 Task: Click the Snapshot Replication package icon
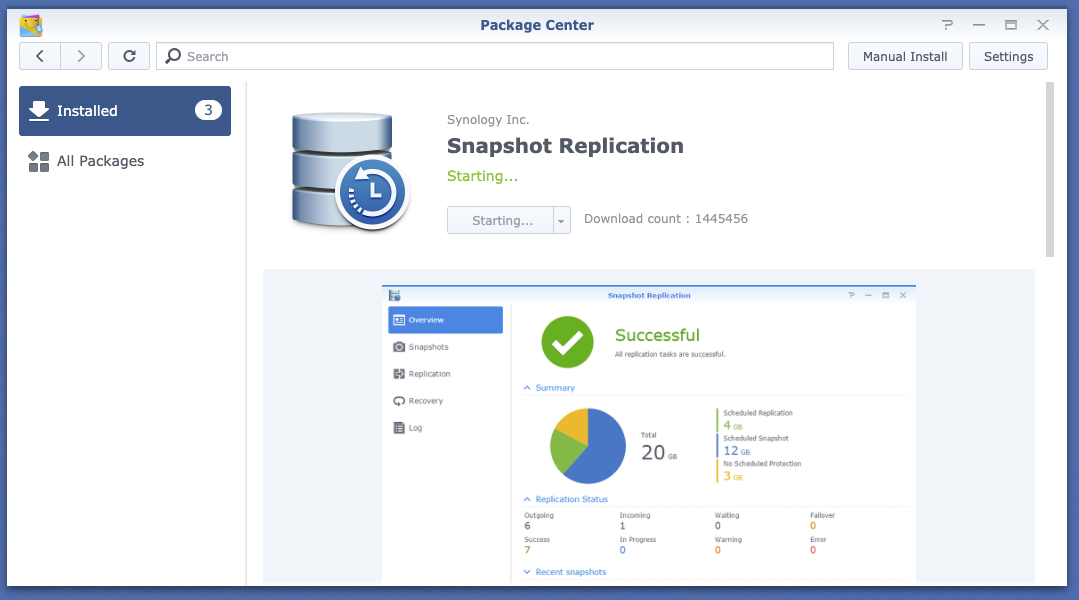tap(350, 171)
